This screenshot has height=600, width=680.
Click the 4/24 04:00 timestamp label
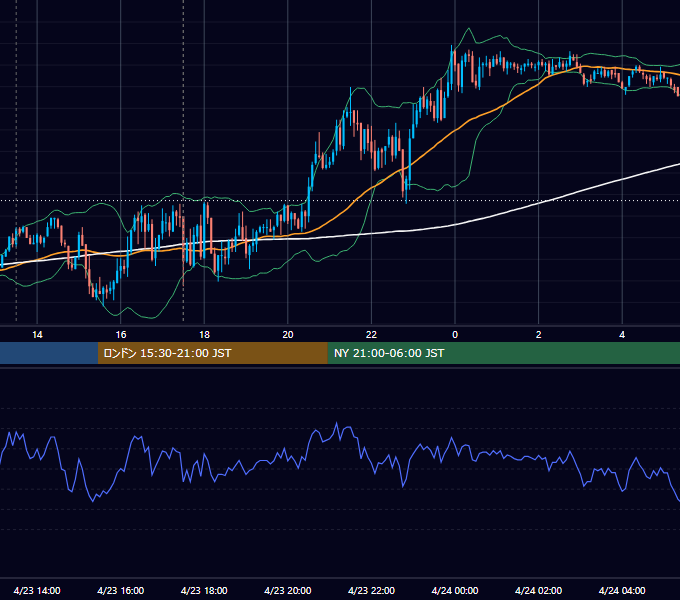[x=622, y=590]
